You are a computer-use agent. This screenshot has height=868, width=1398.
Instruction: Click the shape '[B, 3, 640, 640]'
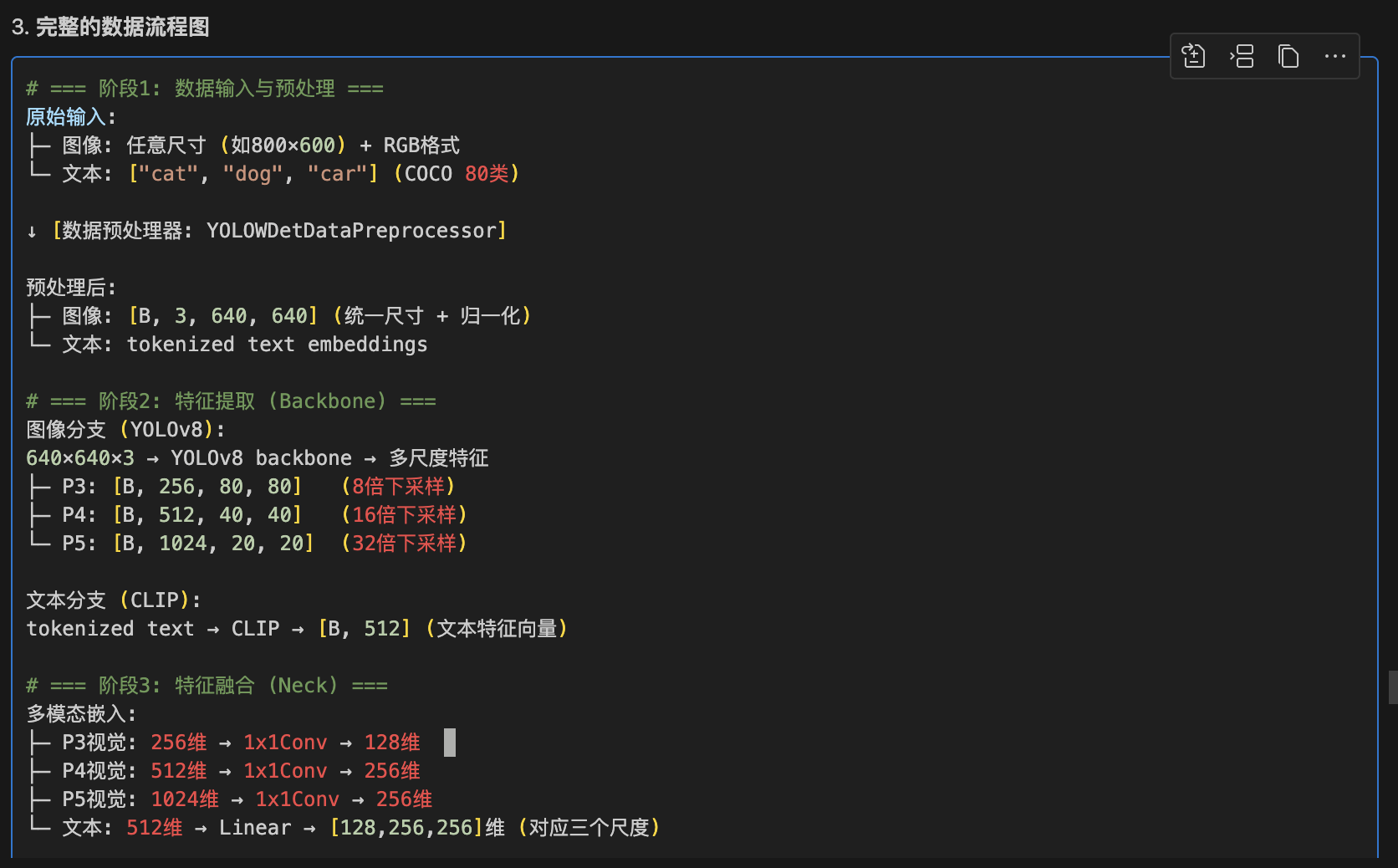coord(223,316)
